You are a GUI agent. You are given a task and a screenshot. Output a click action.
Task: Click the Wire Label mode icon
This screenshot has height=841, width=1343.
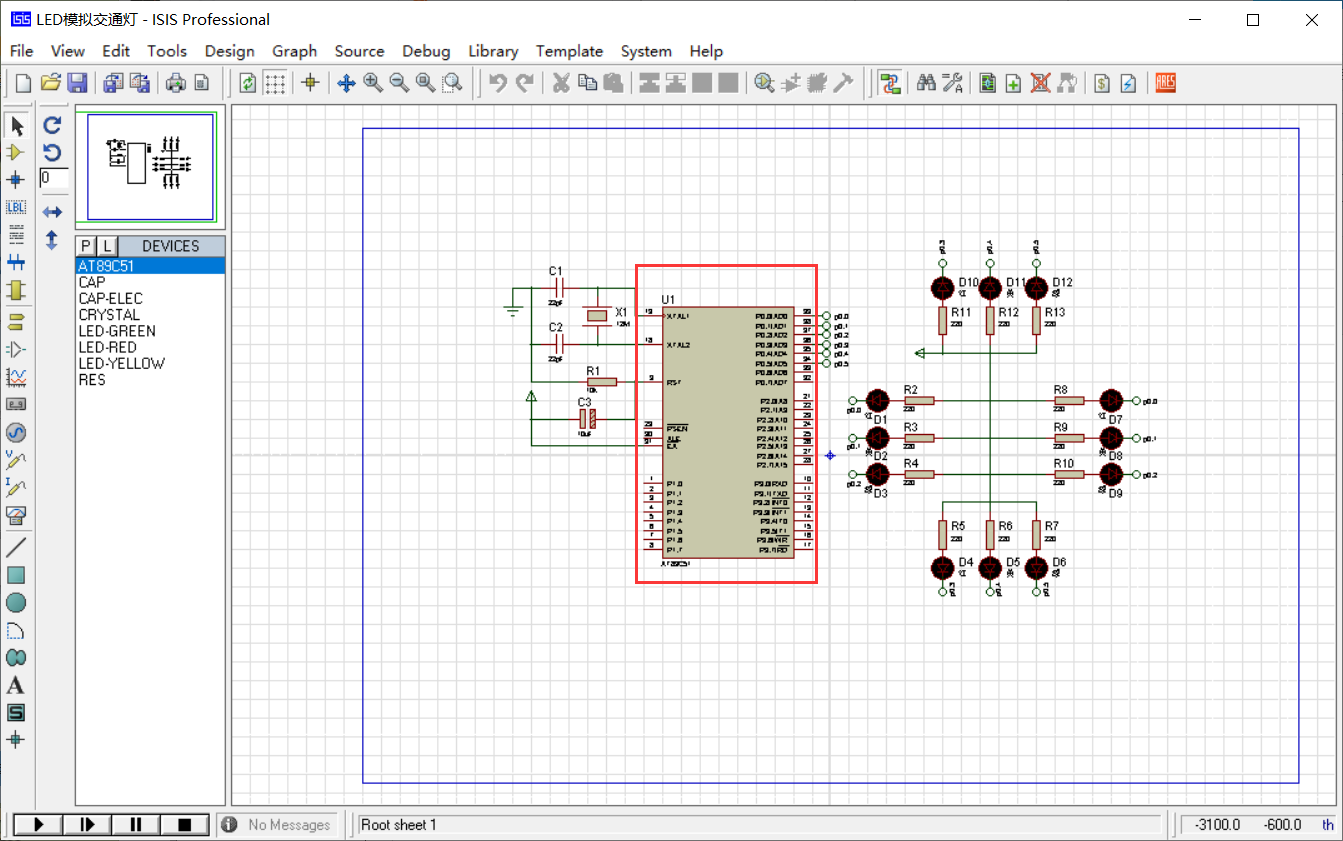[x=16, y=207]
